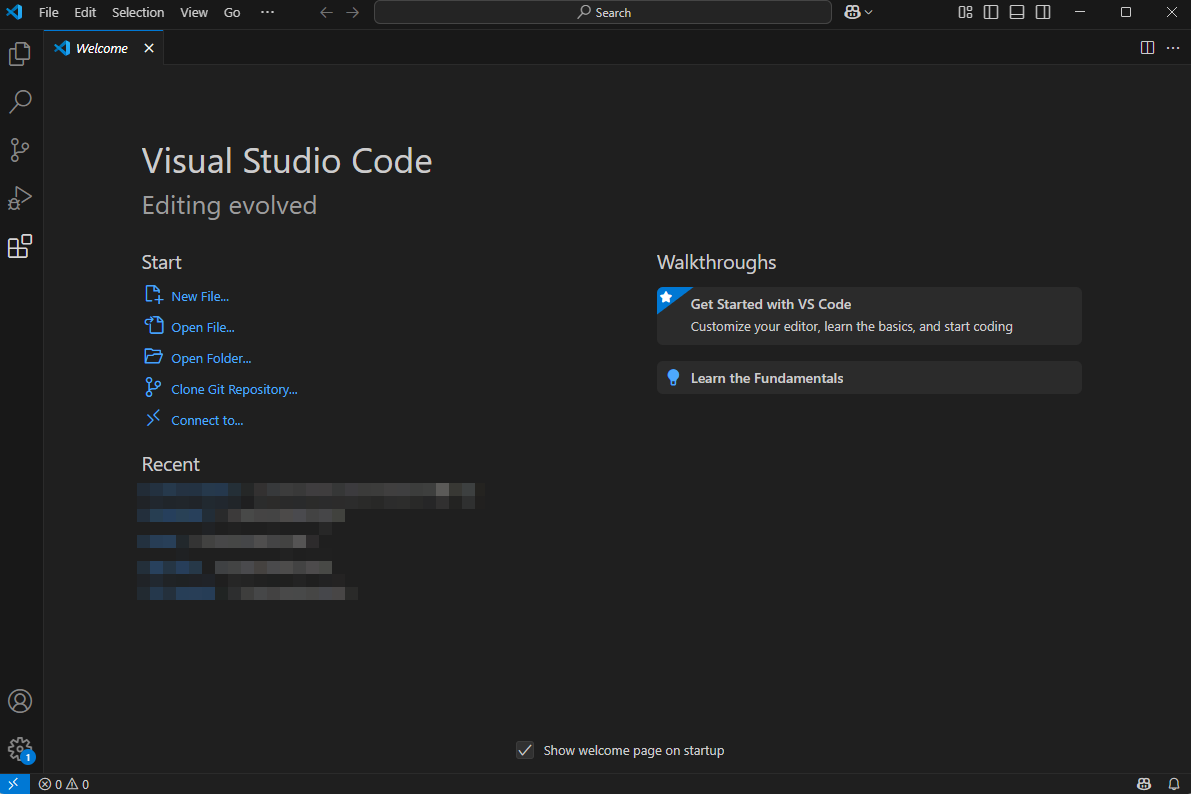The width and height of the screenshot is (1191, 794).
Task: Toggle the bottom Panel visibility
Action: click(1017, 12)
